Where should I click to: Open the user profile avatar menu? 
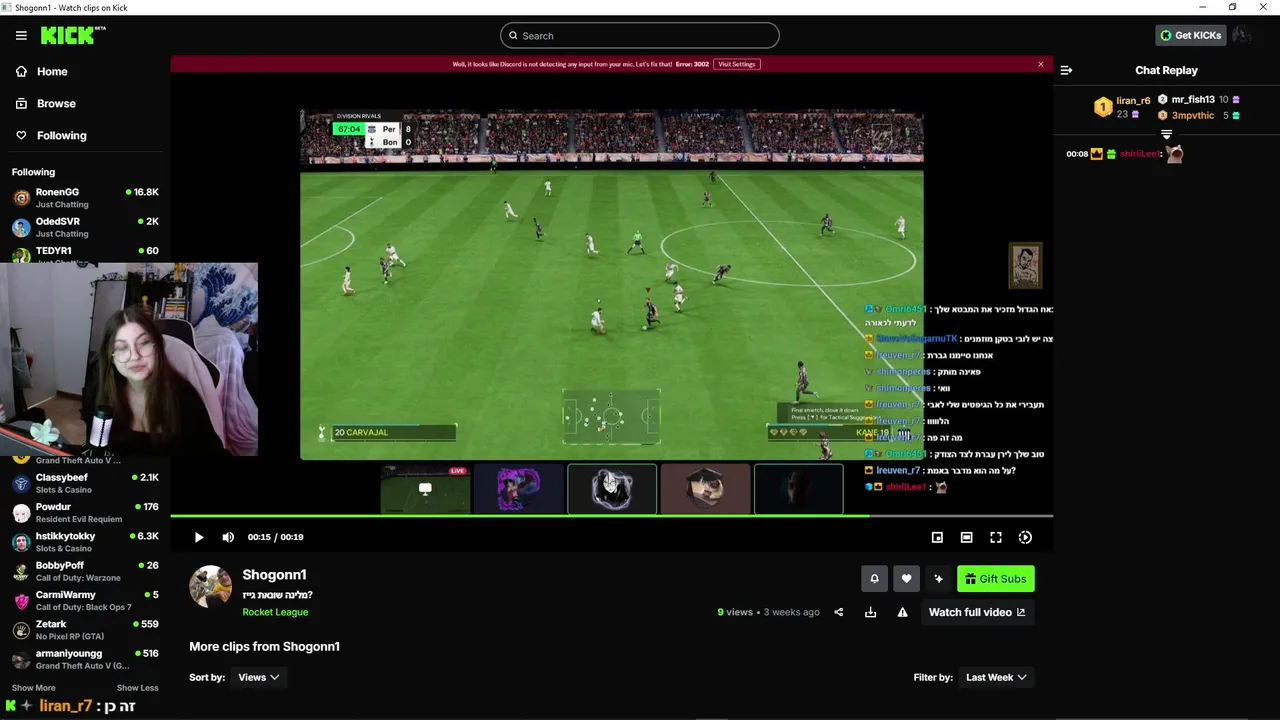click(1242, 35)
